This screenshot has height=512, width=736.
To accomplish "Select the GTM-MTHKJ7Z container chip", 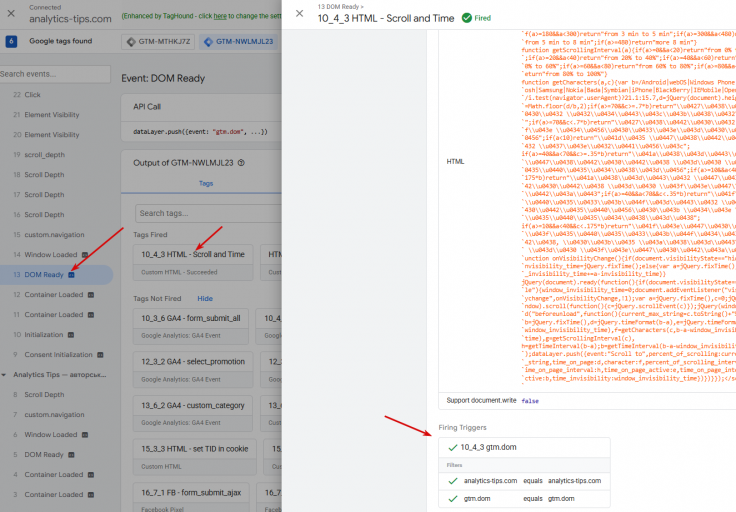I will (158, 41).
